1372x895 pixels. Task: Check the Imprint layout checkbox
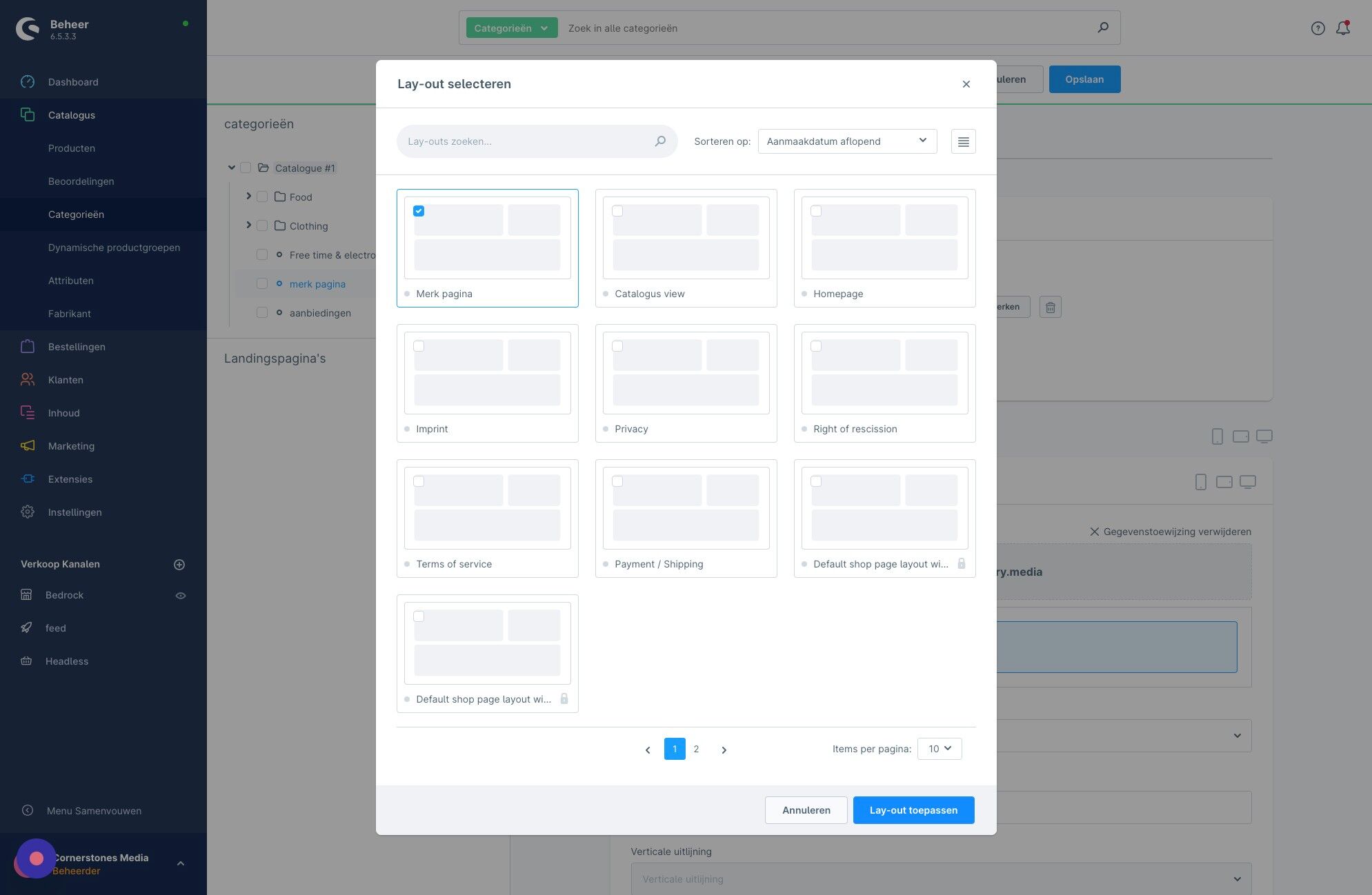click(419, 346)
